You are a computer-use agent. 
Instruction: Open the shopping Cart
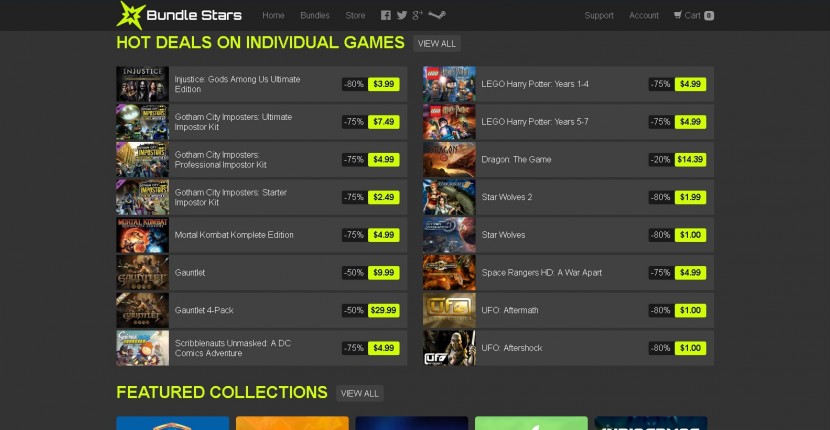click(x=693, y=15)
